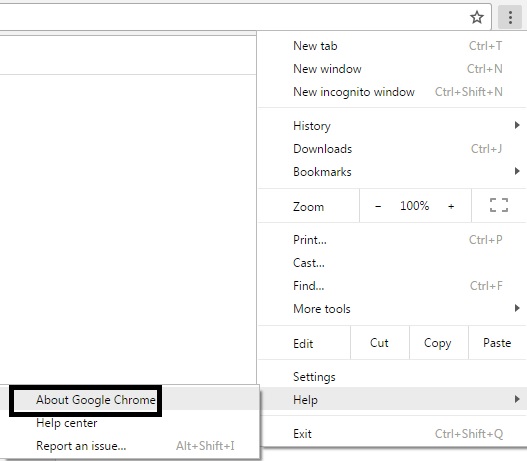Choose Print... from the menu
This screenshot has width=527, height=461.
pos(392,240)
